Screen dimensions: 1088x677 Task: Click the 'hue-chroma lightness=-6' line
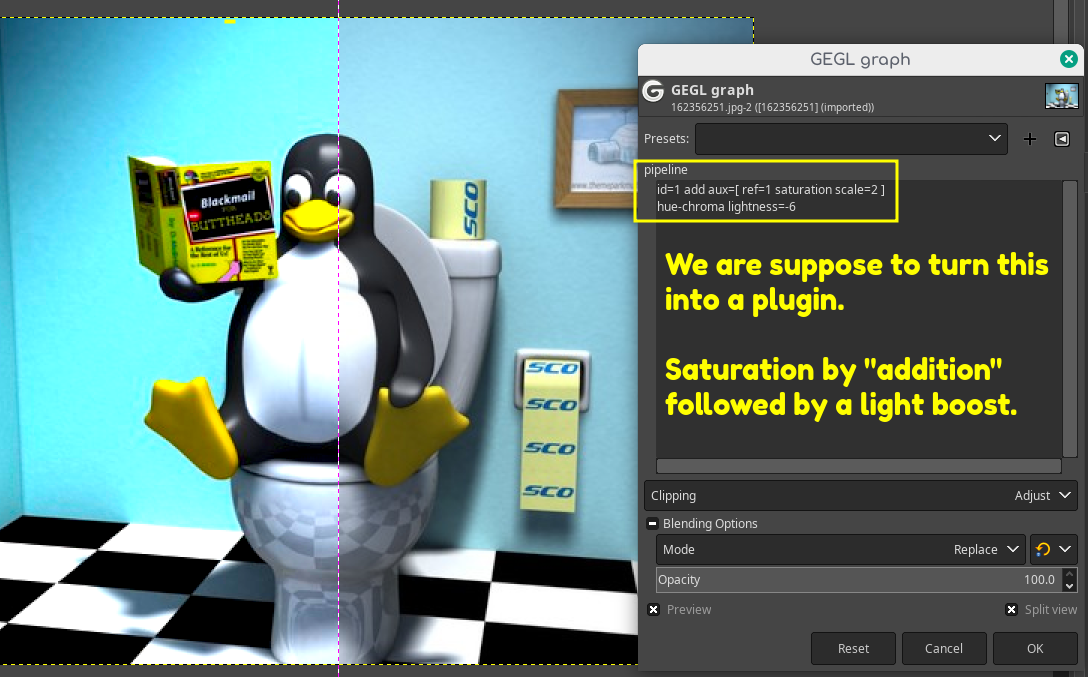pyautogui.click(x=726, y=207)
